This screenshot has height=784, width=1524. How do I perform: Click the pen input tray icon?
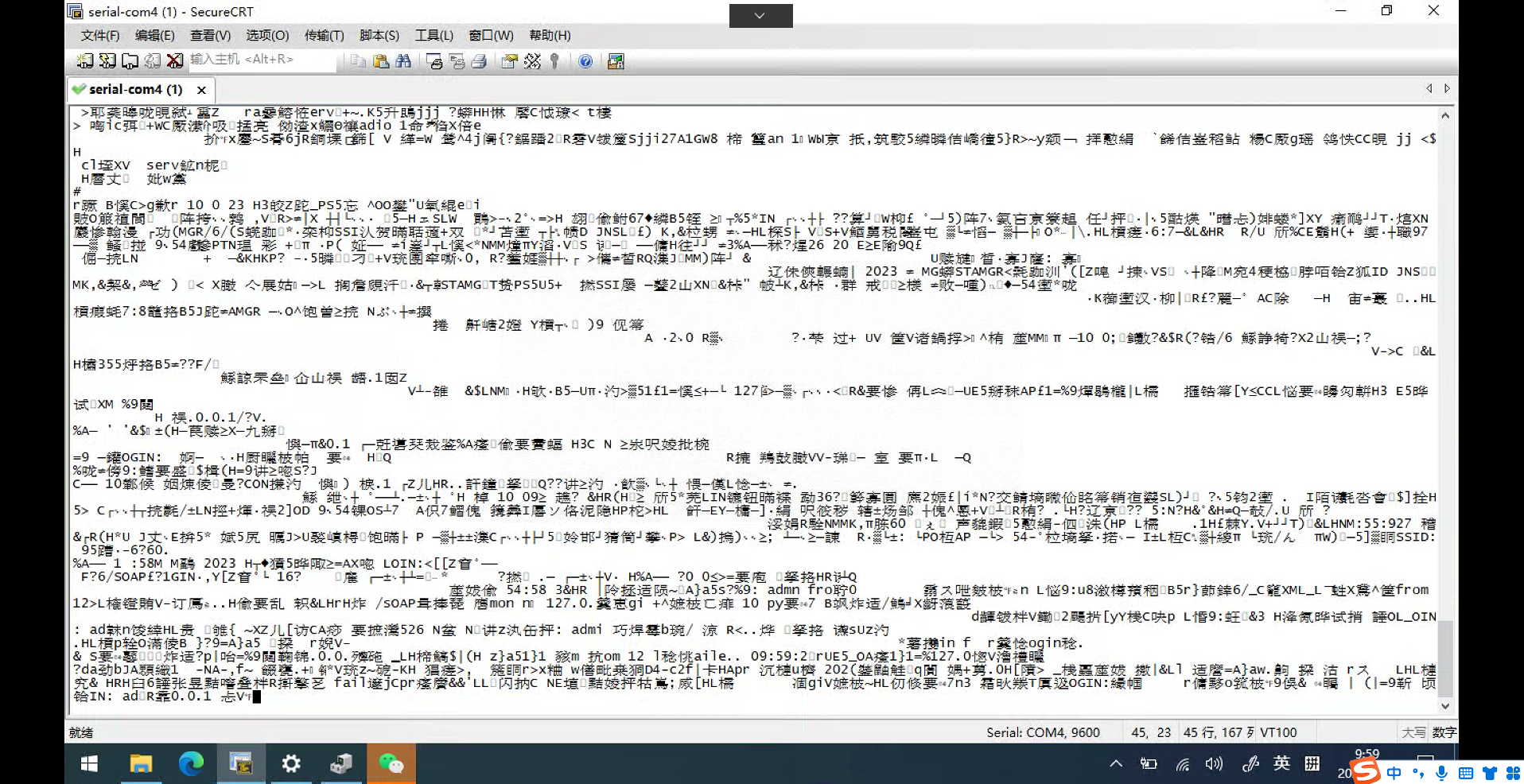pos(1250,764)
